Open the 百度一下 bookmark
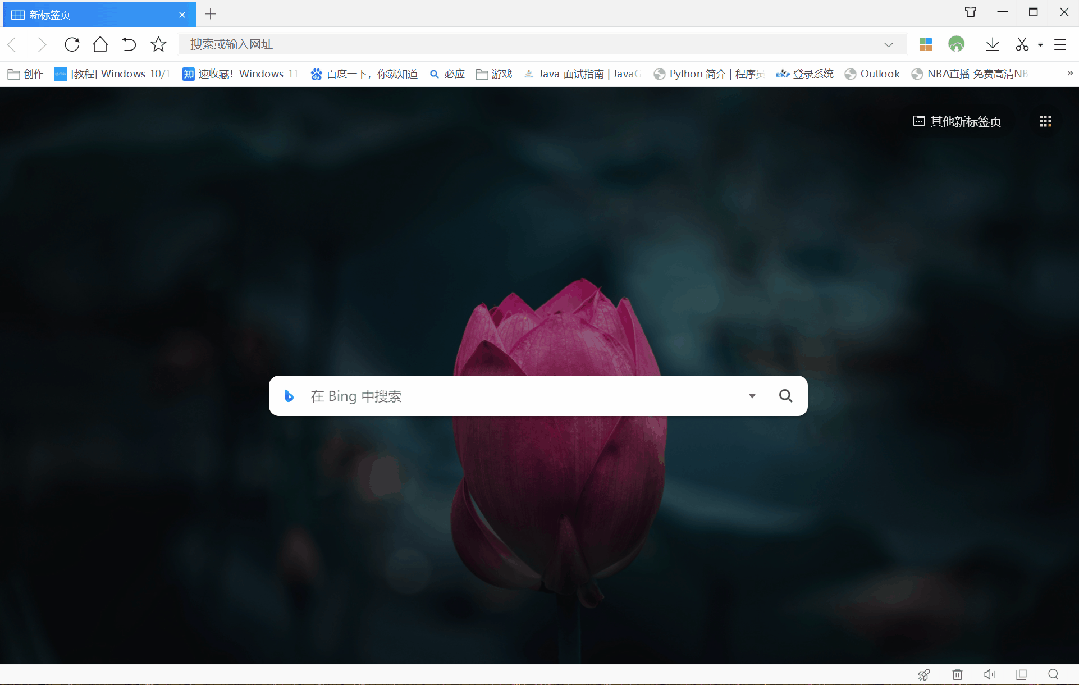The image size is (1079, 685). click(364, 74)
